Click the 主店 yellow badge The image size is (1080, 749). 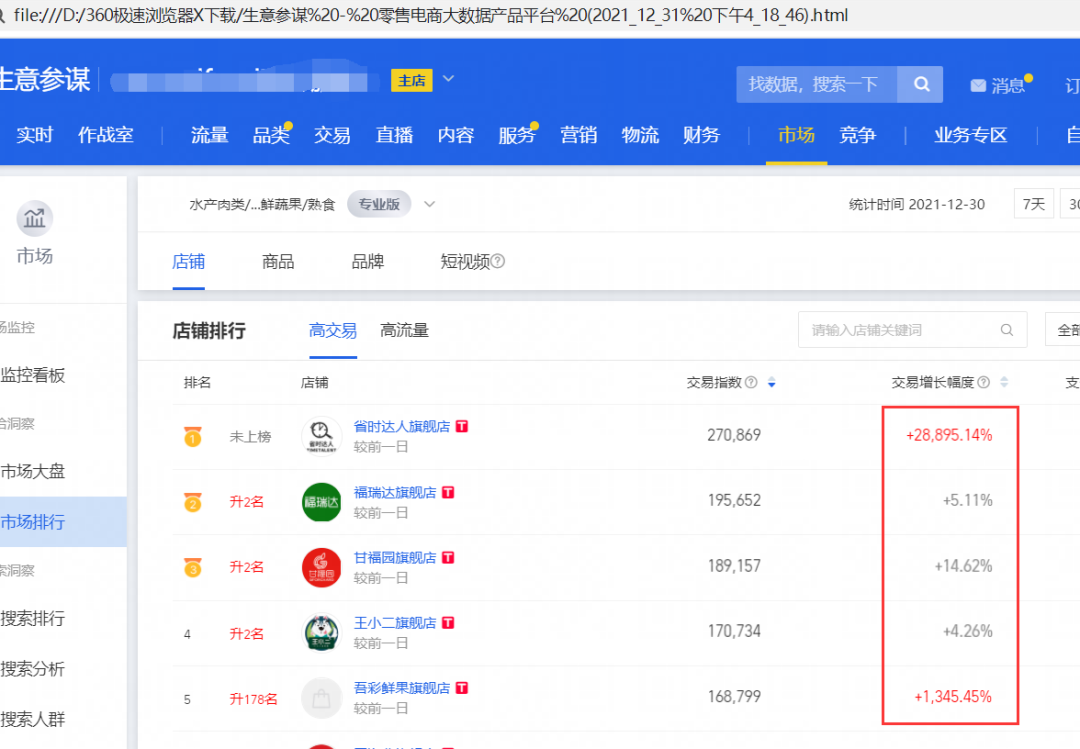[x=412, y=81]
